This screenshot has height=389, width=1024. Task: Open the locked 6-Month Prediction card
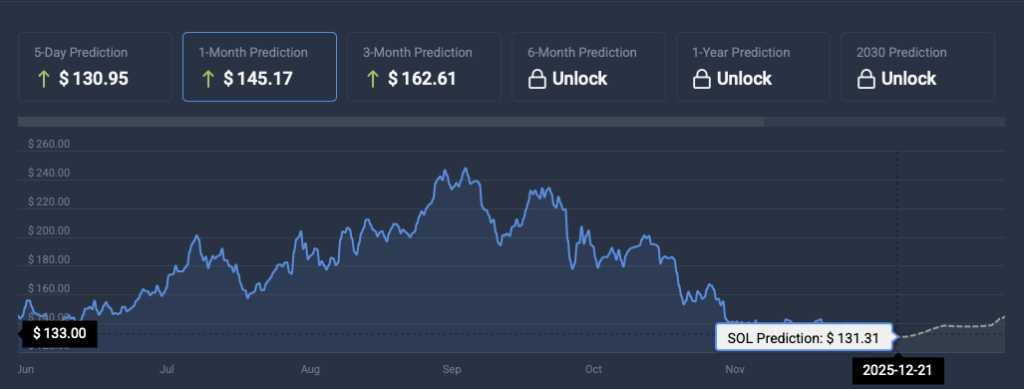pos(589,67)
